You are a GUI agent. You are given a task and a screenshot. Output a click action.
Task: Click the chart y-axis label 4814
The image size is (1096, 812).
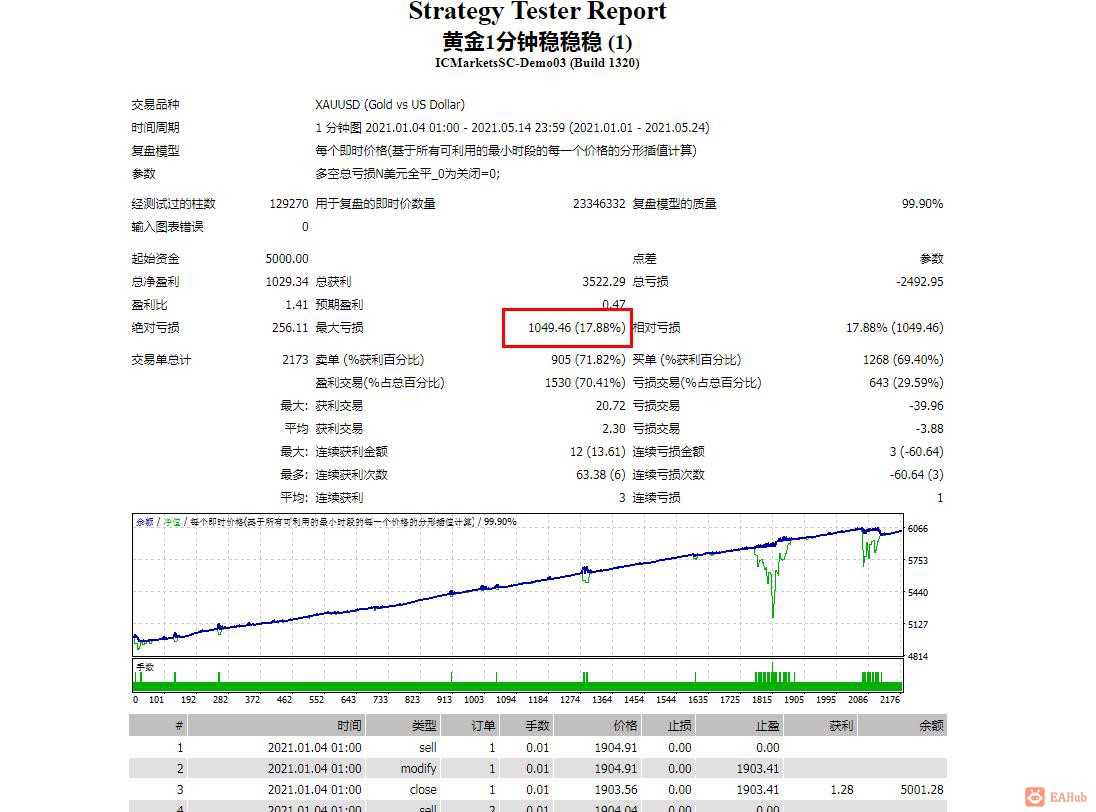[x=918, y=657]
